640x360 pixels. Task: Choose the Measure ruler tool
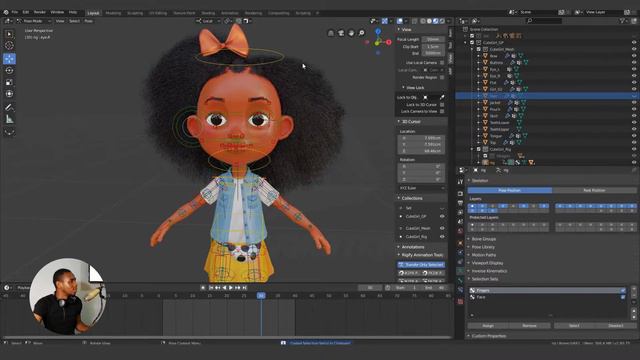(x=9, y=119)
